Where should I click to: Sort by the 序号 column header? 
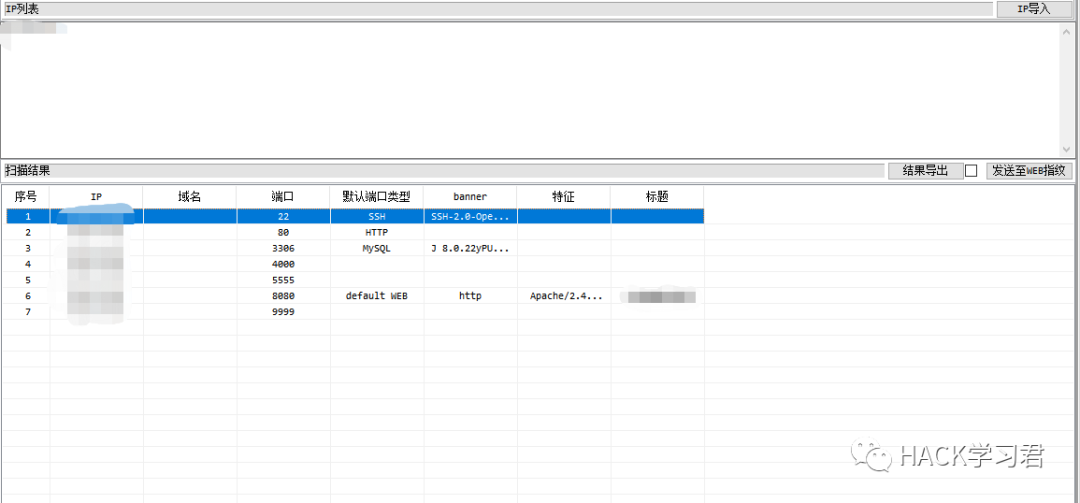(25, 196)
